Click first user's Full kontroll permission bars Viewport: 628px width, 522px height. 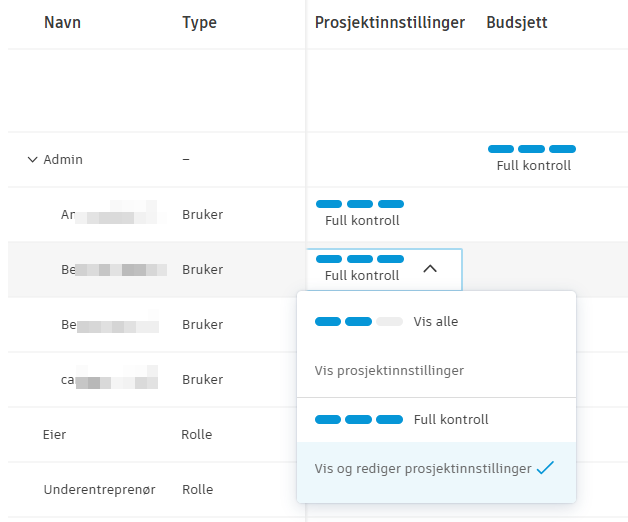360,204
